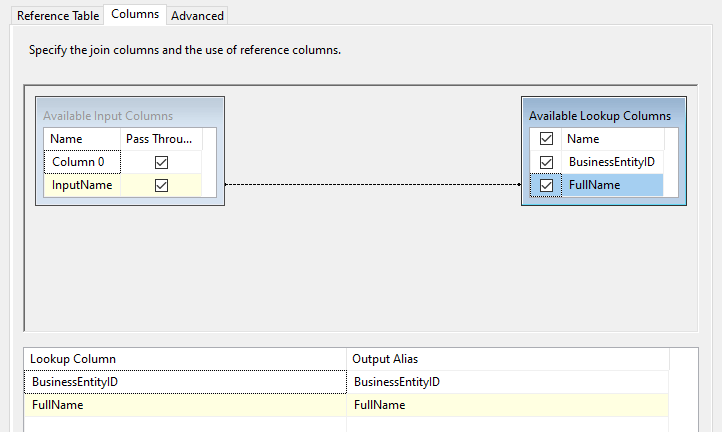722x432 pixels.
Task: Edit the BusinessEntityID Output Alias field
Action: point(507,382)
